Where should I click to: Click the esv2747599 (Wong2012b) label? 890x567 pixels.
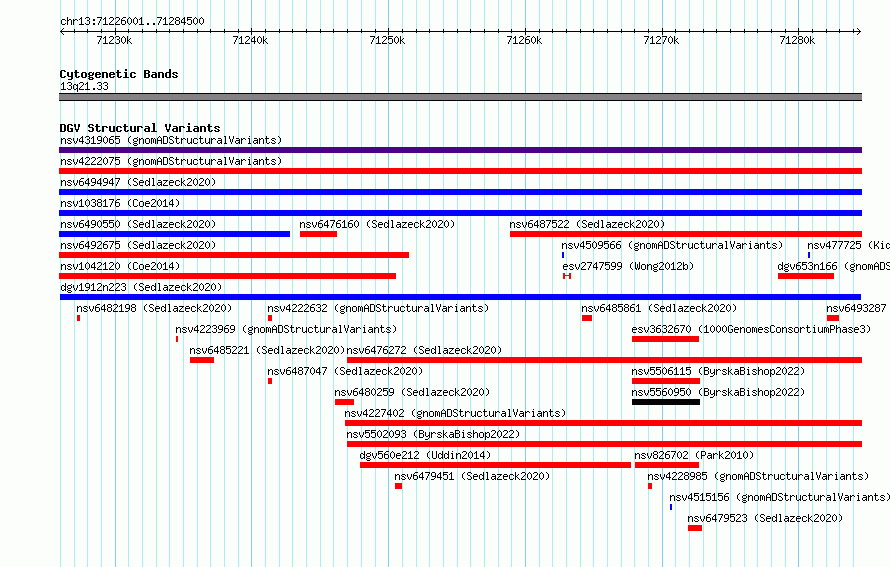point(628,266)
